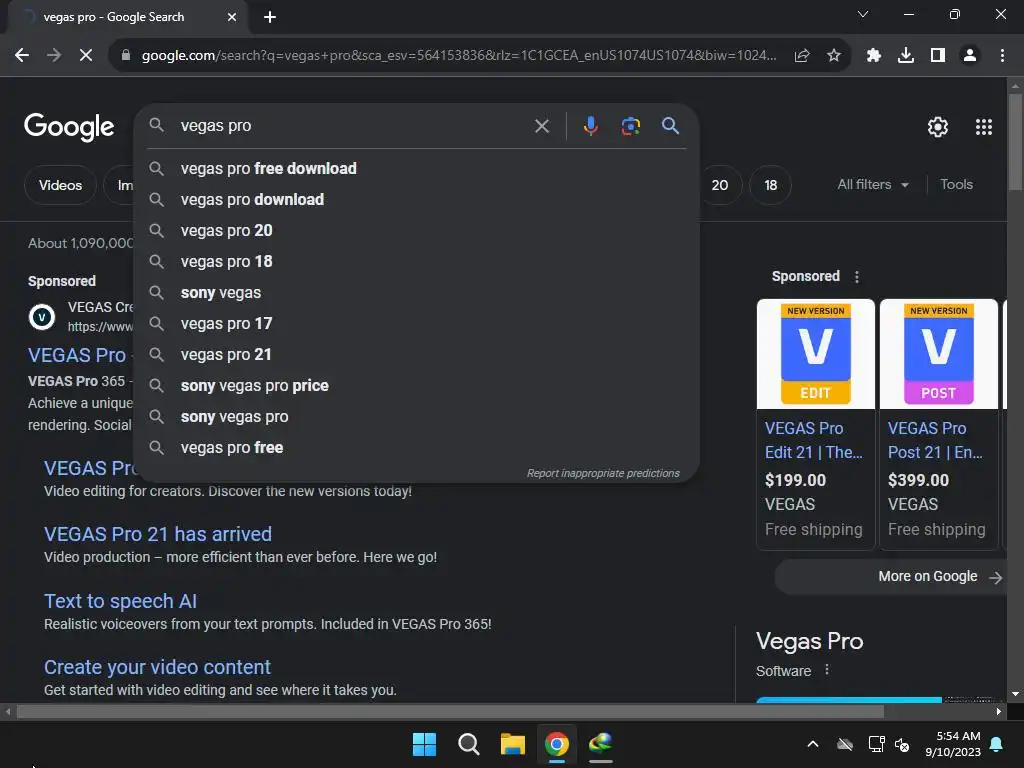Image resolution: width=1024 pixels, height=768 pixels.
Task: Select suggestion 'sony vegas pro price'
Action: [416, 386]
